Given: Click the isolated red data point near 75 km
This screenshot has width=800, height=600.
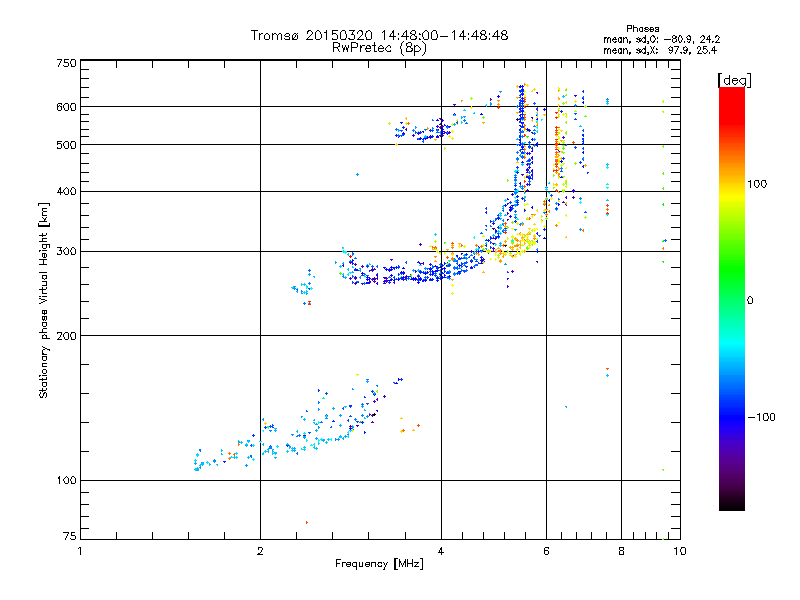Looking at the screenshot, I should [307, 522].
